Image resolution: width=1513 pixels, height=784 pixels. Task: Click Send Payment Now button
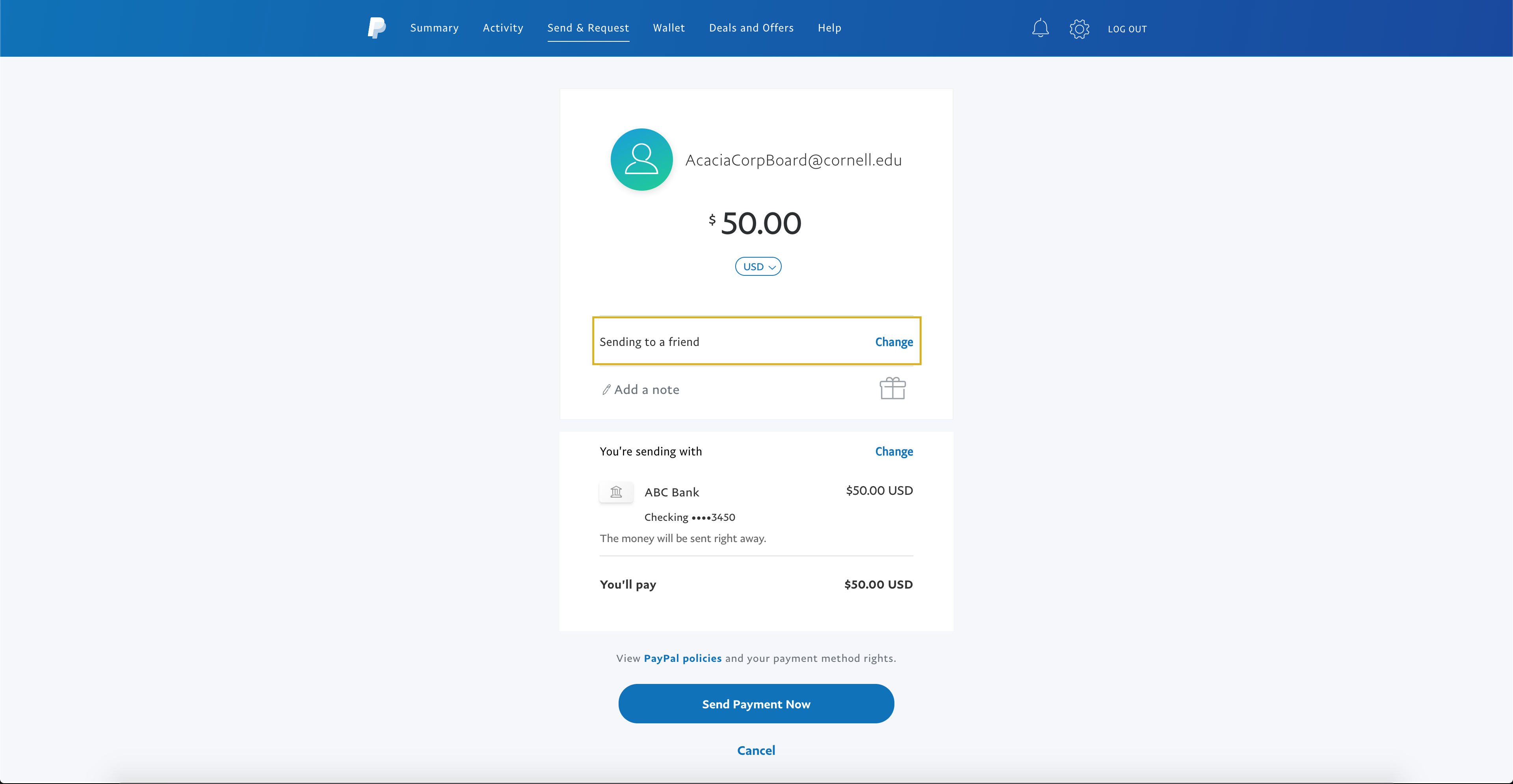pyautogui.click(x=756, y=703)
